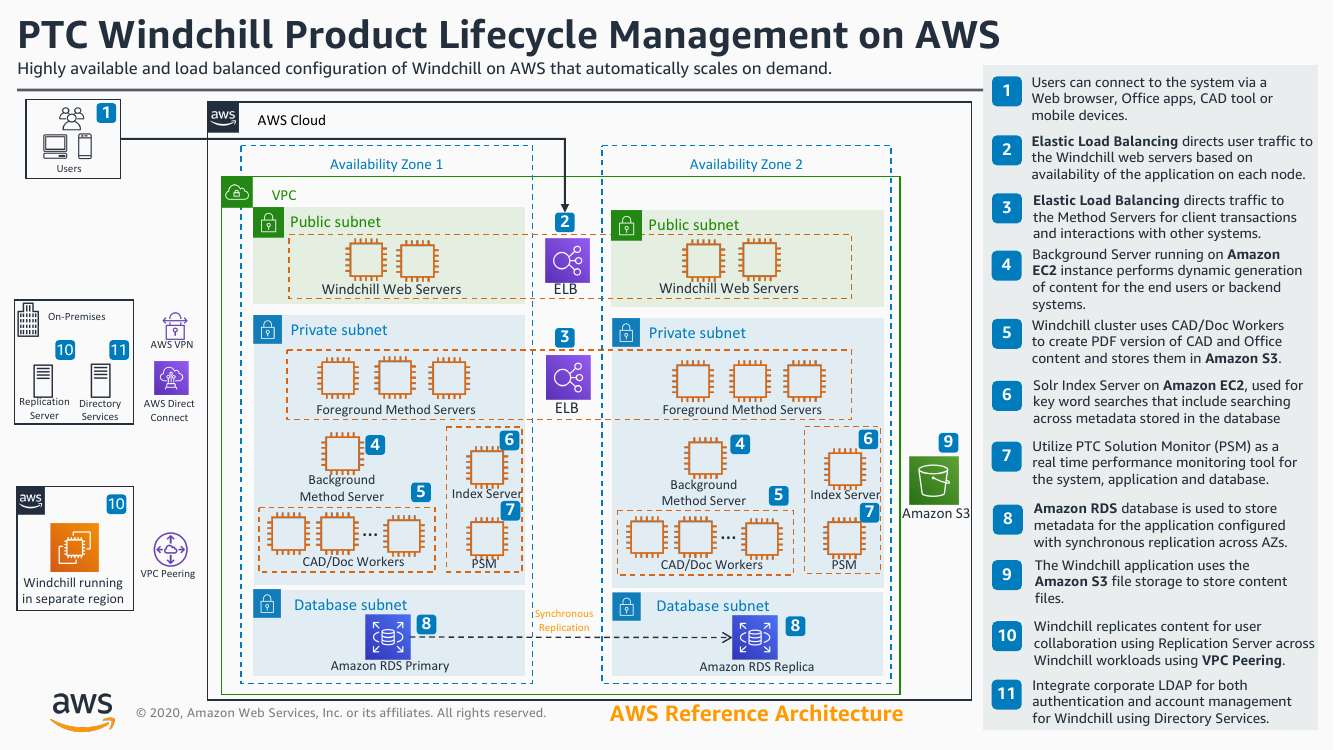
Task: Click the Amazon S3 bucket icon
Action: click(x=935, y=481)
